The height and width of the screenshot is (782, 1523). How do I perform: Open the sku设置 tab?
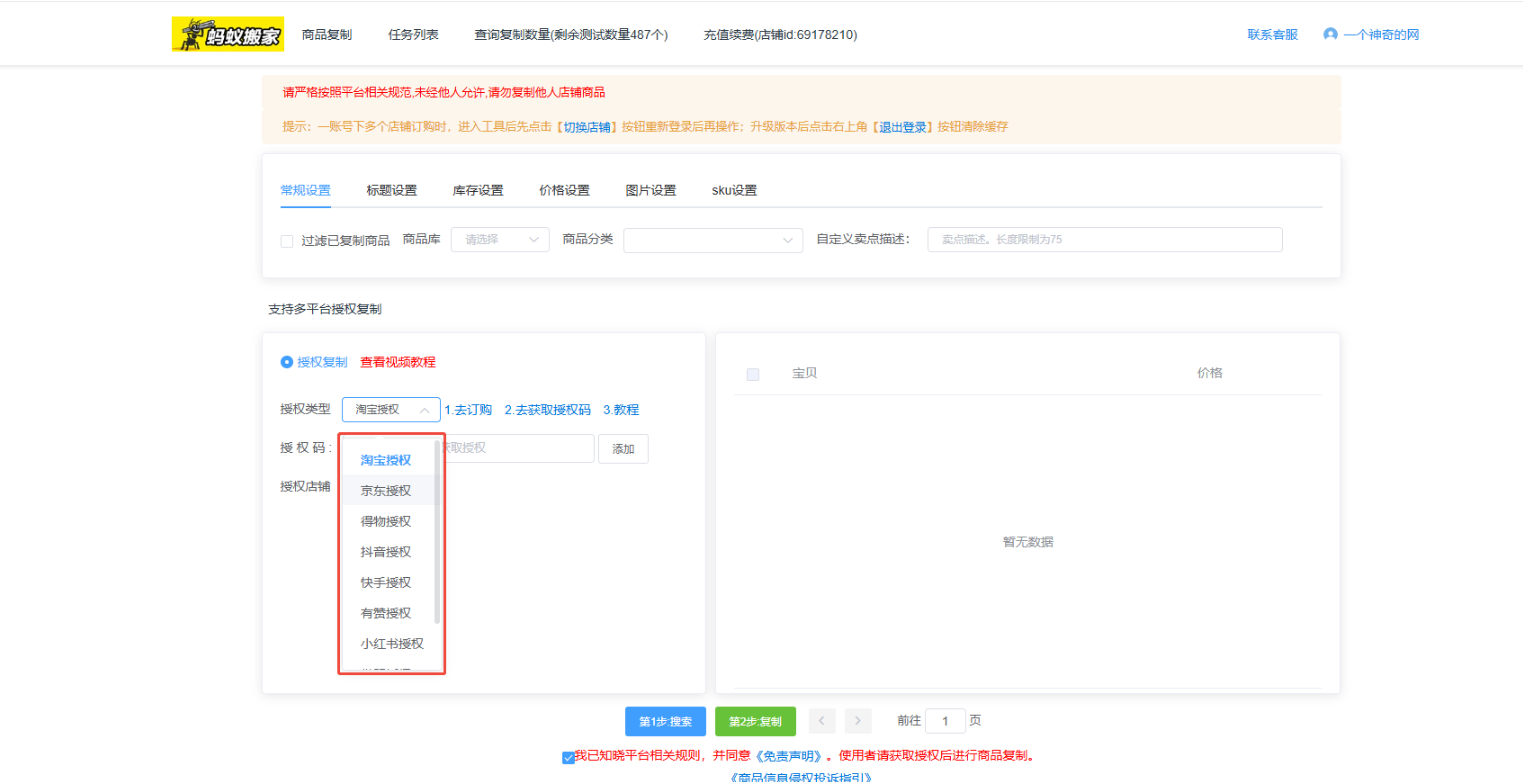[x=734, y=191]
